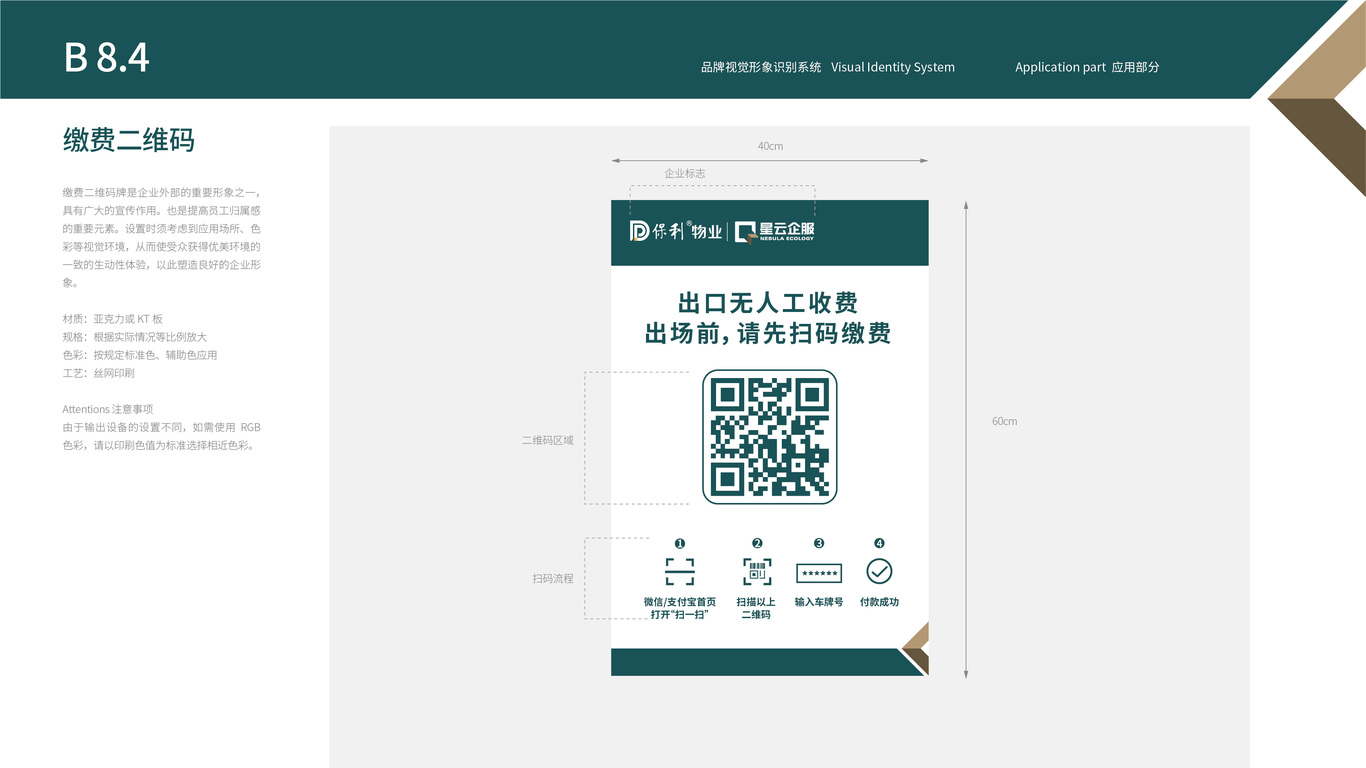Click the B 8.4 page number
The image size is (1366, 768).
click(107, 58)
